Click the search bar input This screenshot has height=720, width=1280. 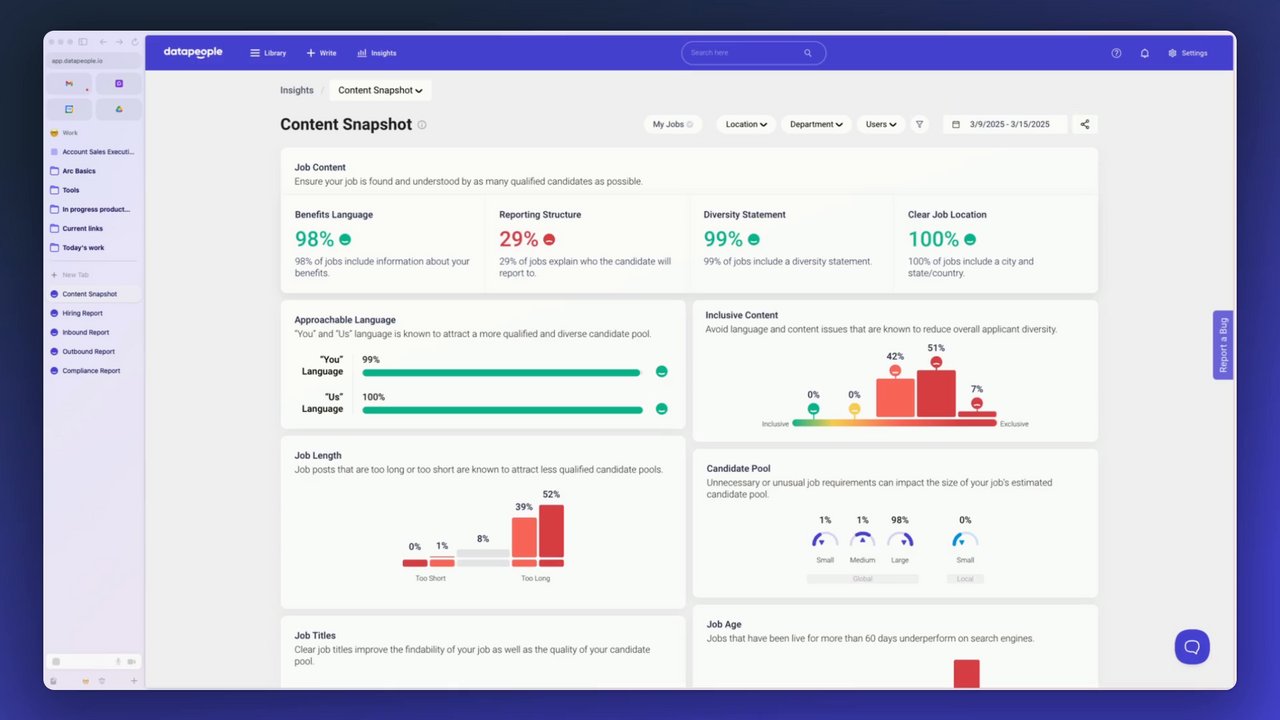753,53
